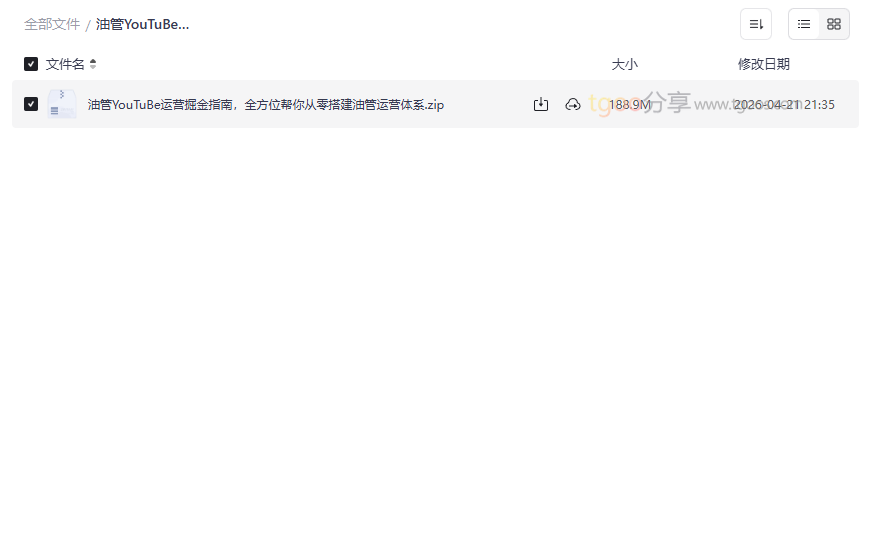Open the sort order menu button
Screen dimensions: 874x538
pyautogui.click(x=755, y=24)
